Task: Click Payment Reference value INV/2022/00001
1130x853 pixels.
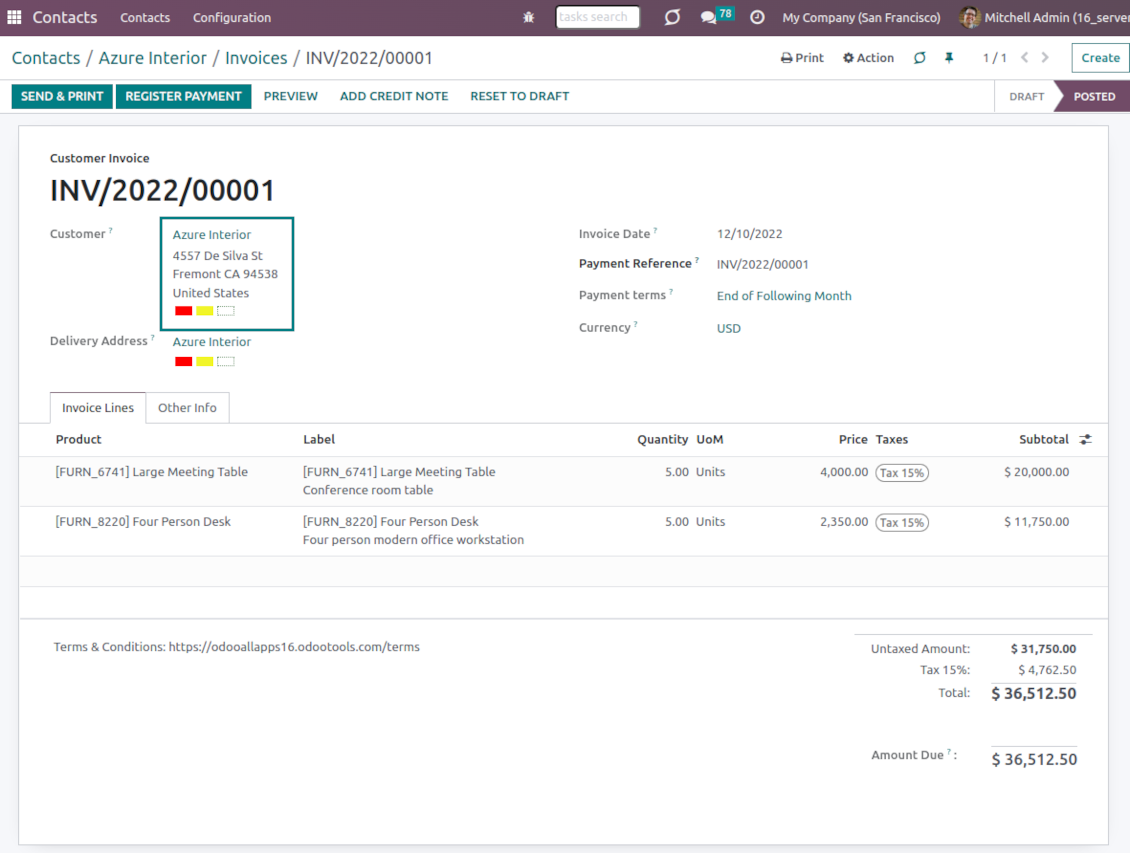Action: [762, 264]
